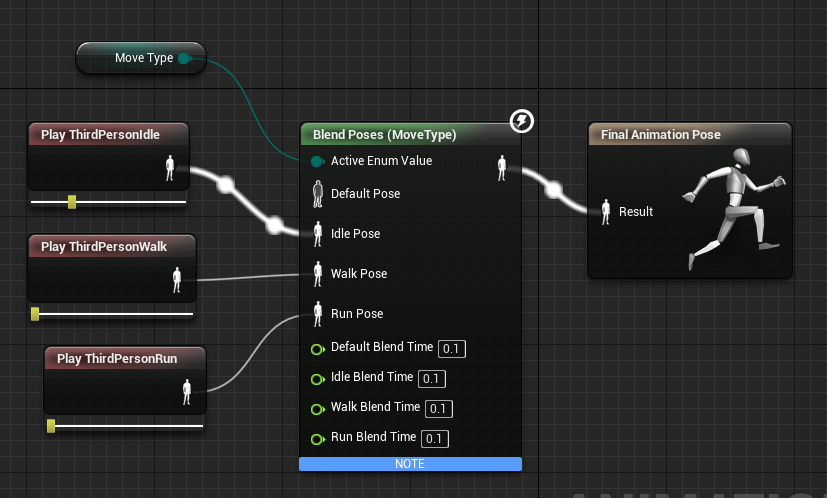Select the Blend Poses (MoveType) node title
Screen dimensions: 827x498
coord(384,134)
